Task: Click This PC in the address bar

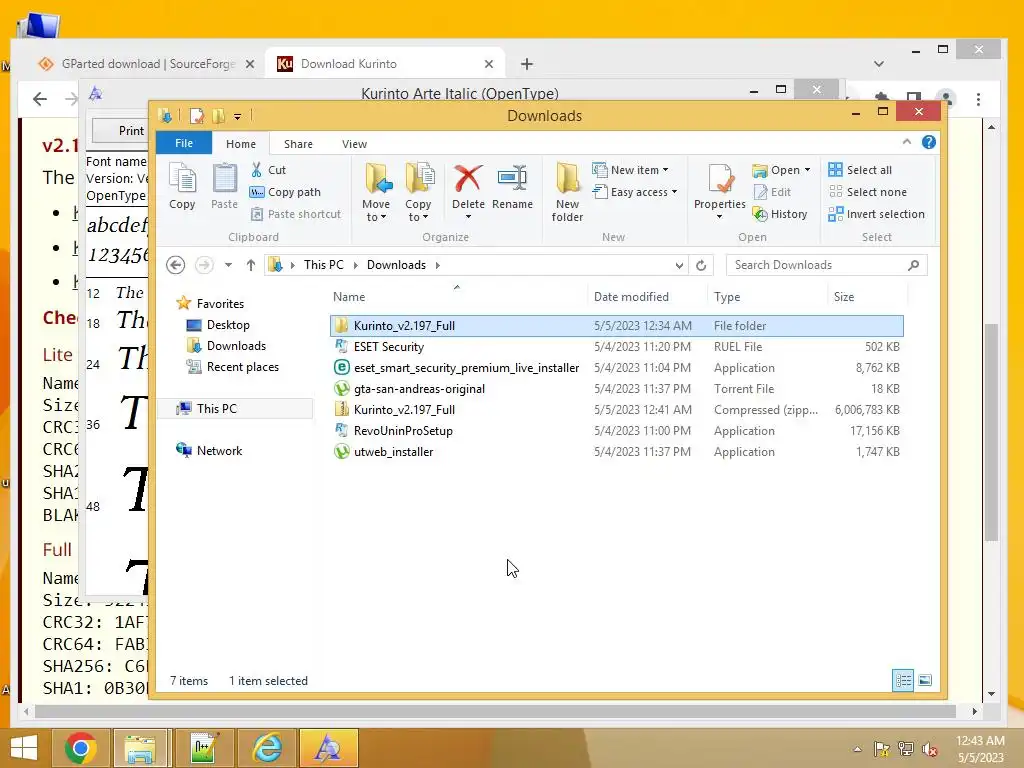Action: click(323, 264)
